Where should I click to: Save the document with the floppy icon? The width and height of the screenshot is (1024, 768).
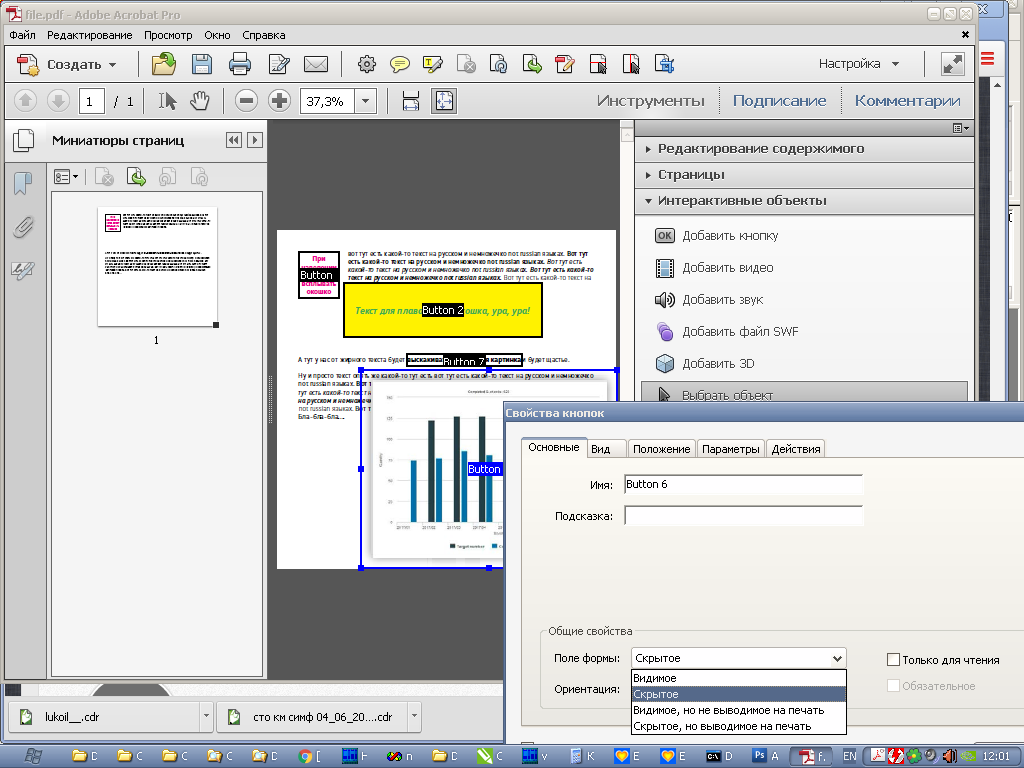pos(202,64)
